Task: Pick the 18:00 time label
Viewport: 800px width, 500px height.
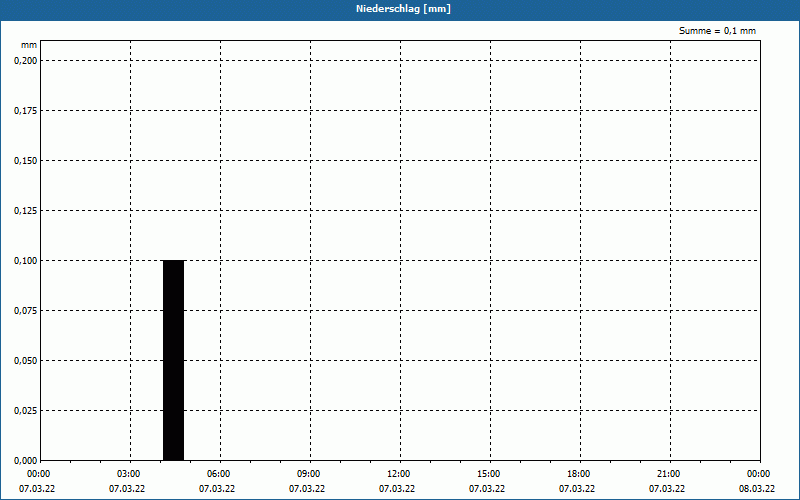Action: 577,474
